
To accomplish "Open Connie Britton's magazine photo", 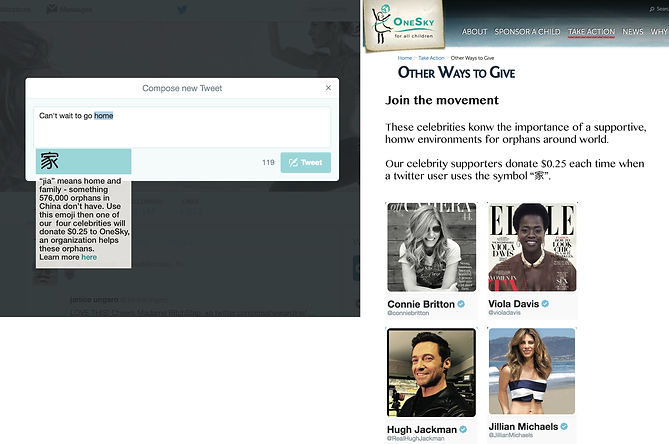I will 432,247.
